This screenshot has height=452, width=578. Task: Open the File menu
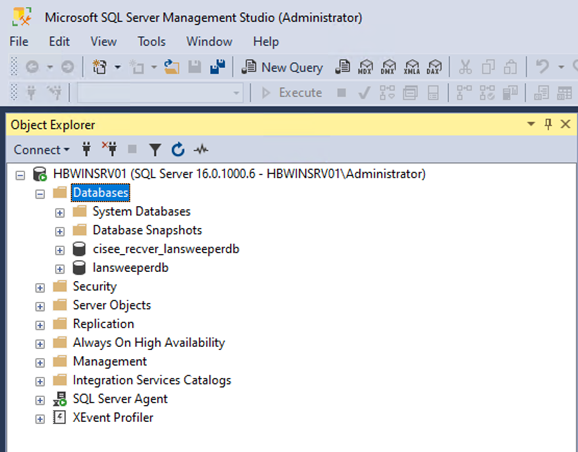point(19,41)
